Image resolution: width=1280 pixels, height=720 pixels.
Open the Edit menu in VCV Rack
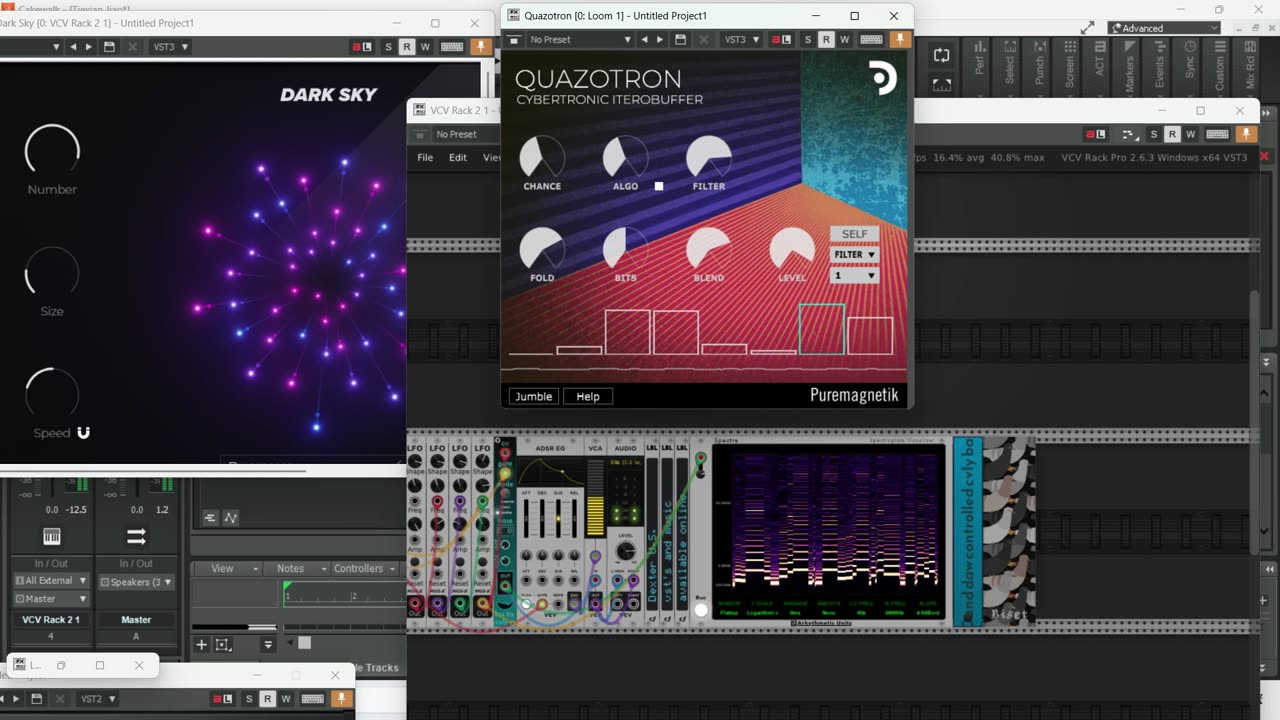(458, 158)
